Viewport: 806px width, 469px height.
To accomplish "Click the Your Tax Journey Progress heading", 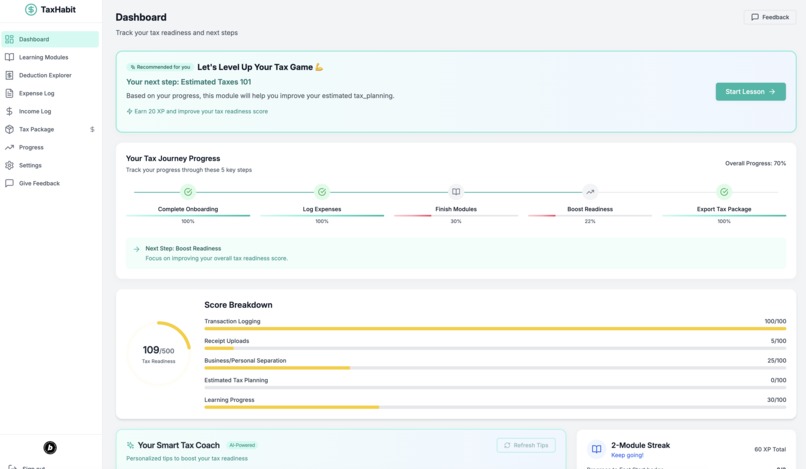I will click(x=173, y=158).
